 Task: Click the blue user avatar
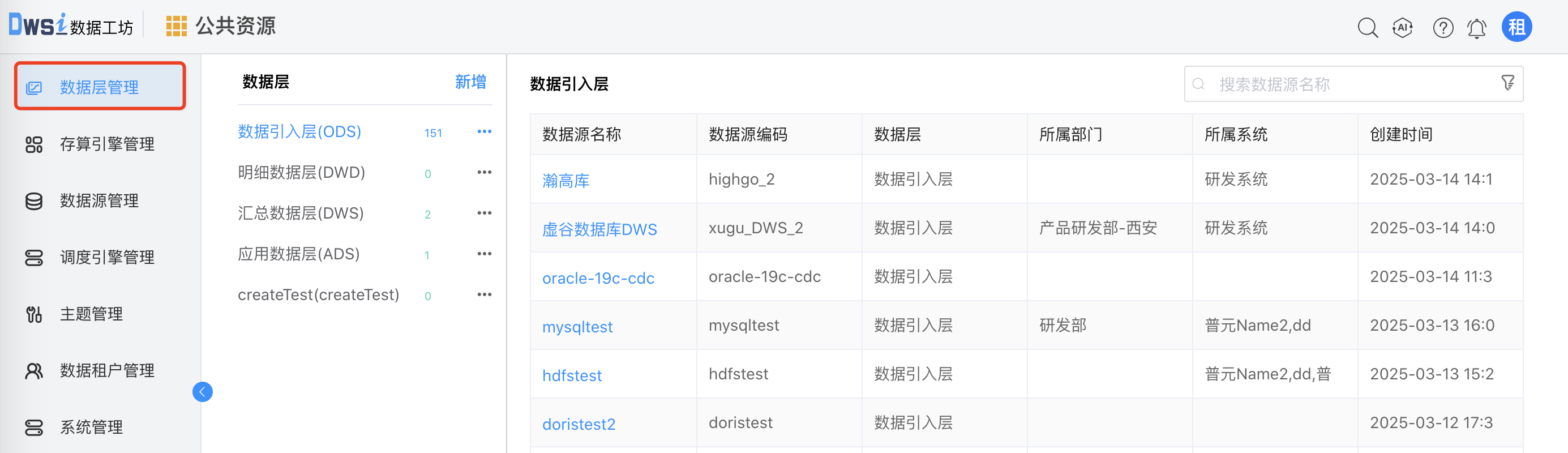click(1516, 27)
